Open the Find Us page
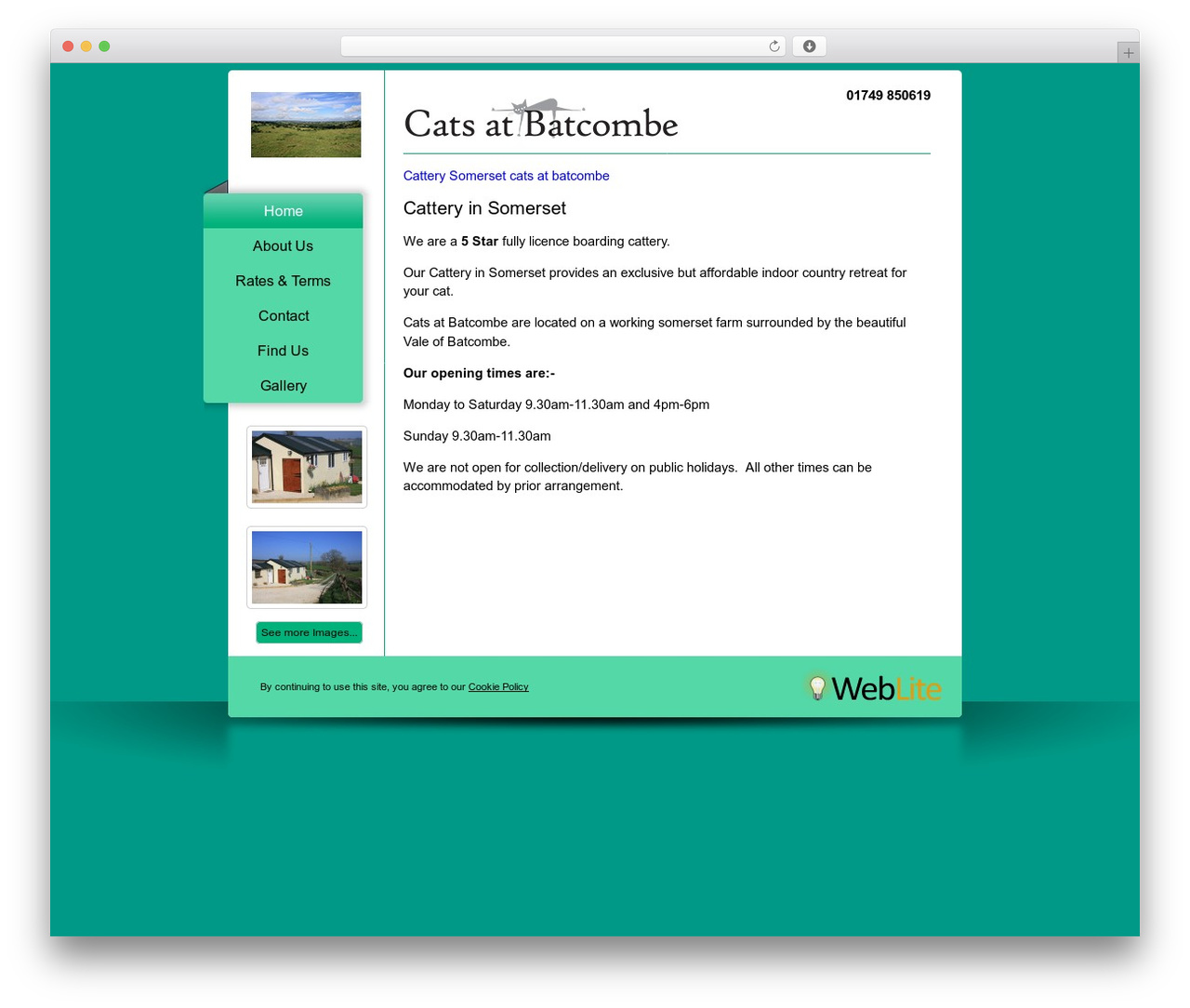This screenshot has height=1008, width=1190. pos(283,351)
